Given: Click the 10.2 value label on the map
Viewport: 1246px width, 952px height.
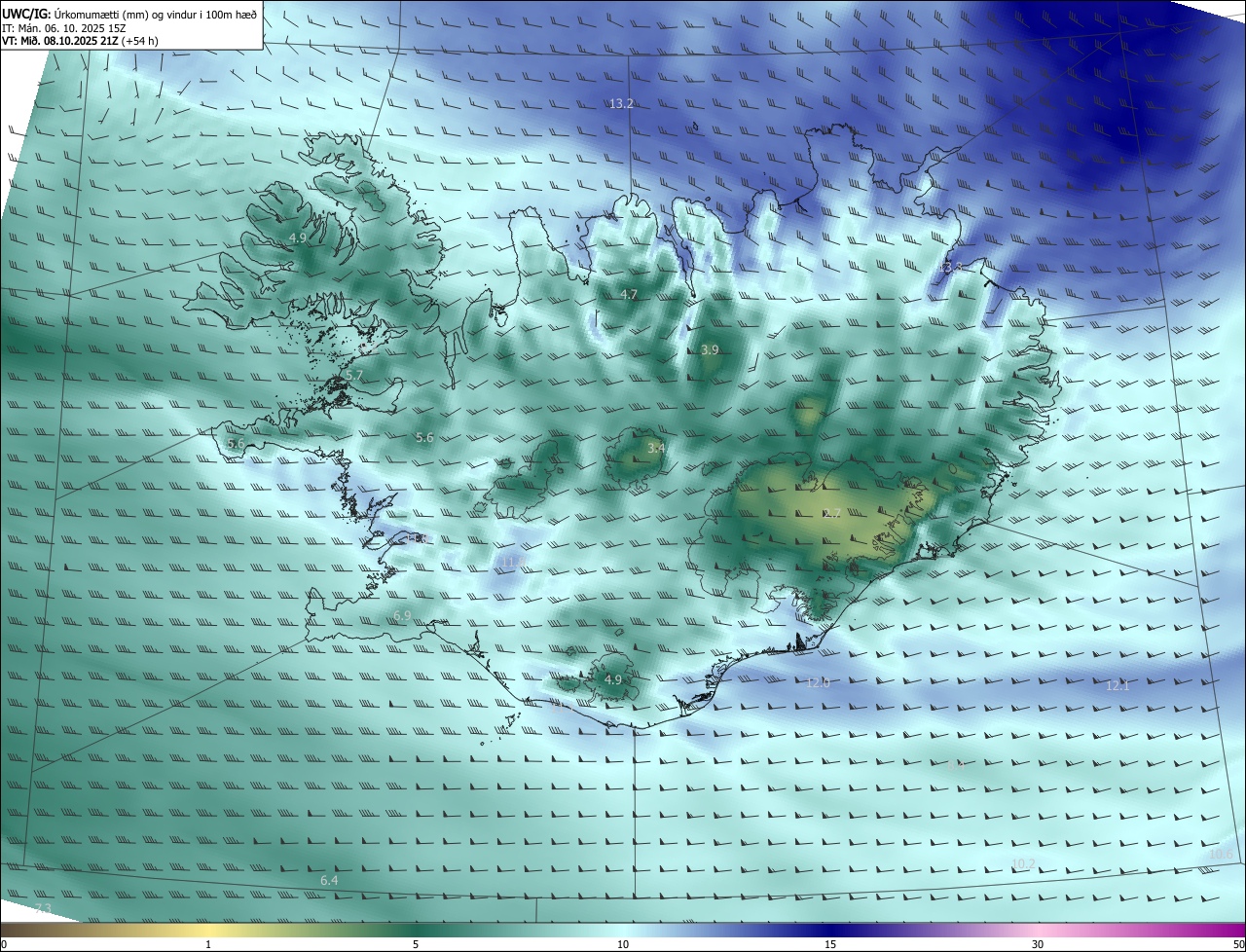Looking at the screenshot, I should tap(1023, 863).
